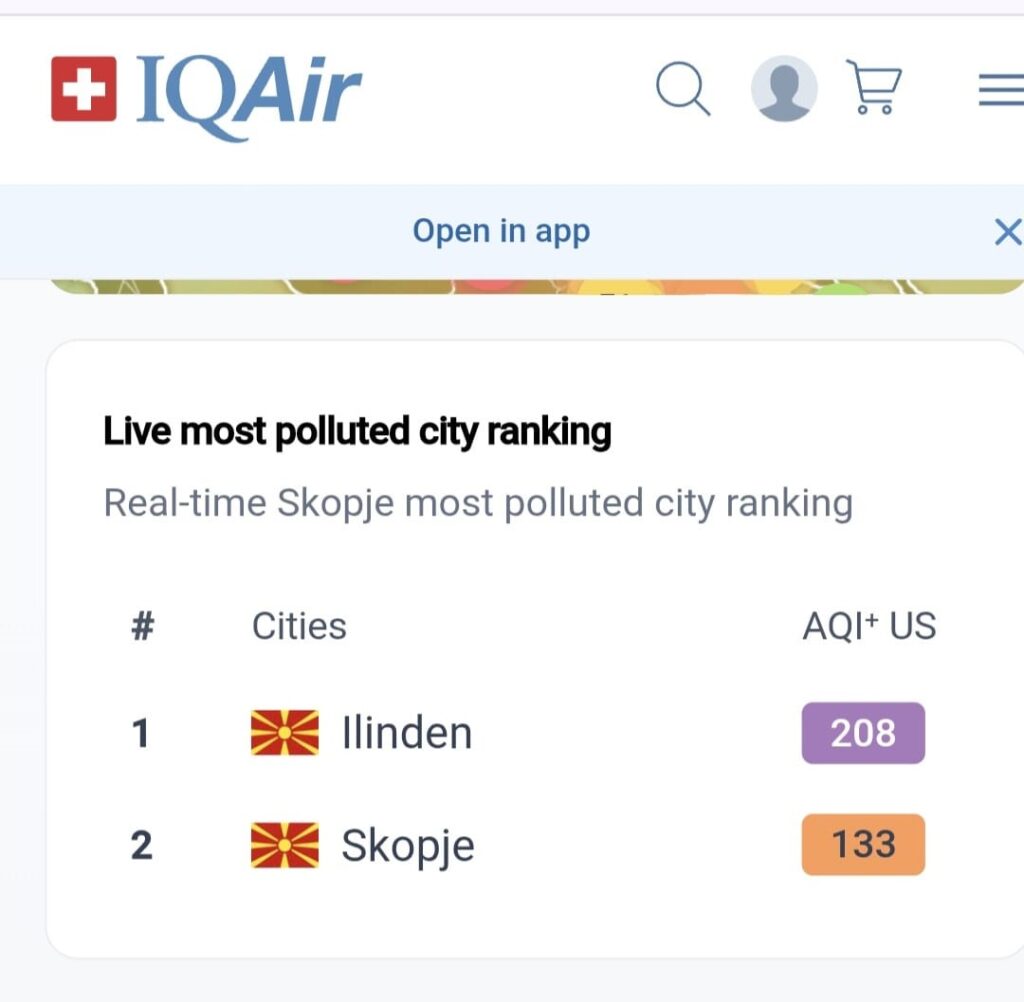Open the Ilinden city link
This screenshot has width=1024, height=1002.
pos(406,733)
